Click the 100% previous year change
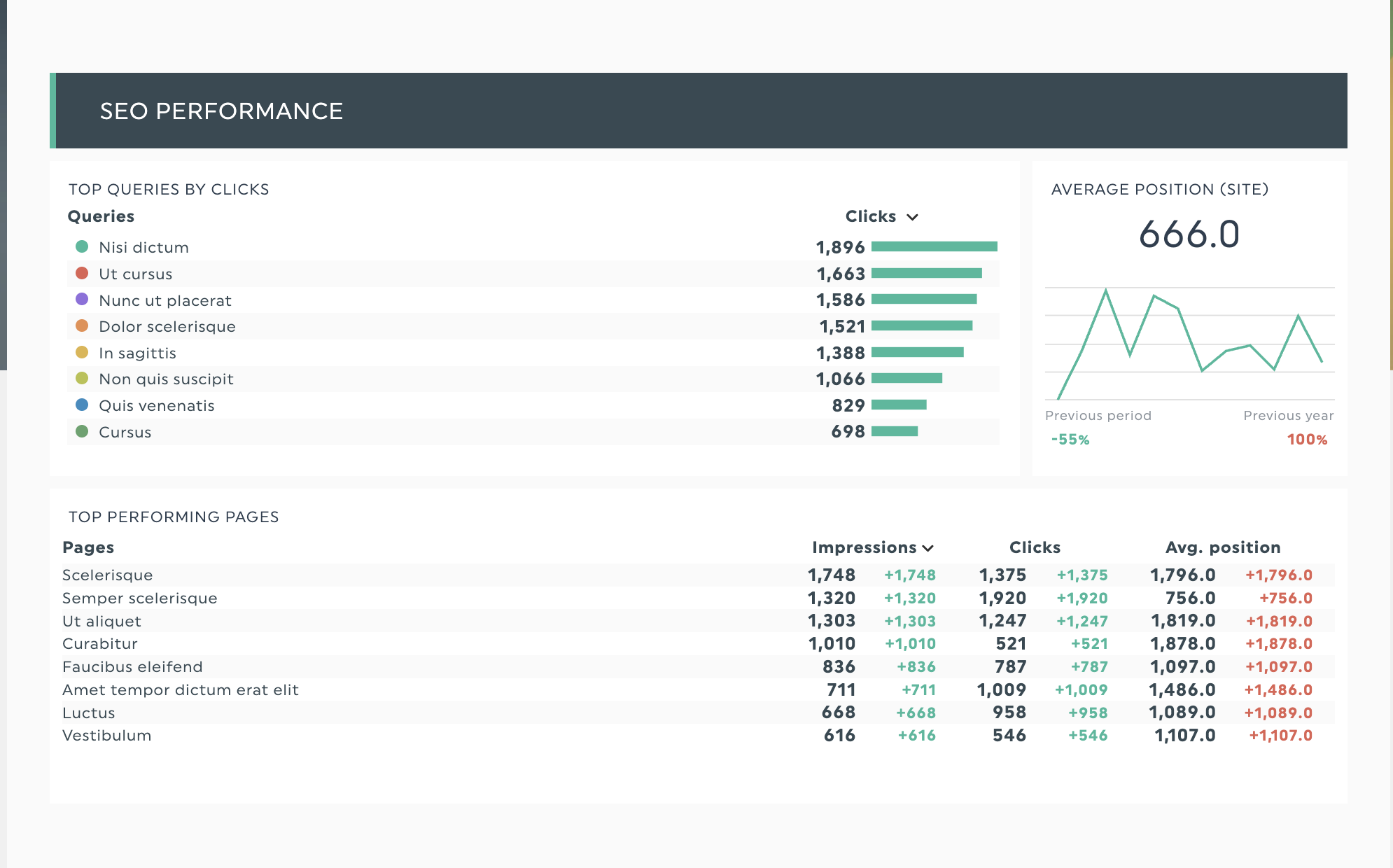 pos(1307,440)
